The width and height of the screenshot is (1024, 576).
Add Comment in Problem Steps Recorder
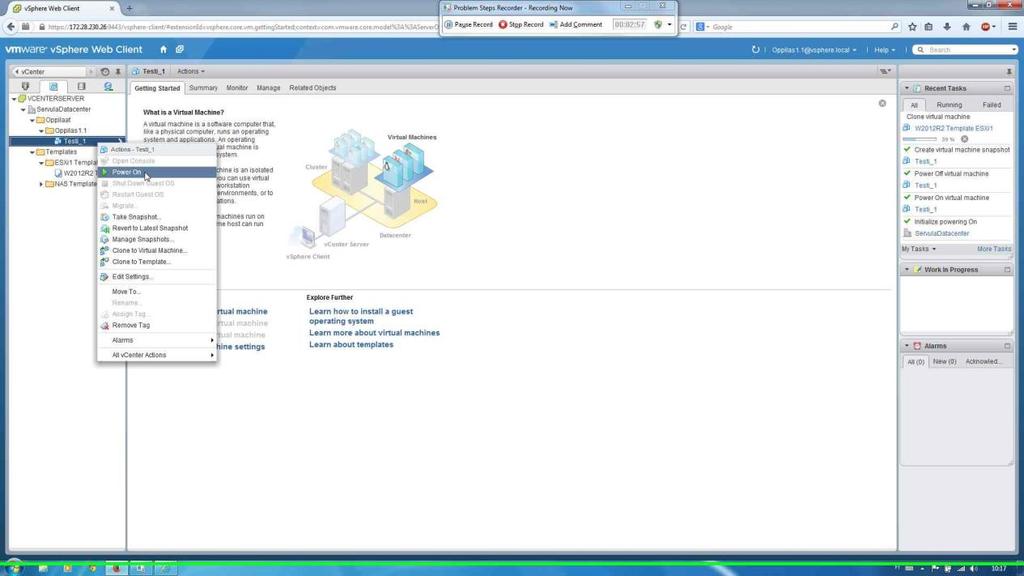pos(575,25)
